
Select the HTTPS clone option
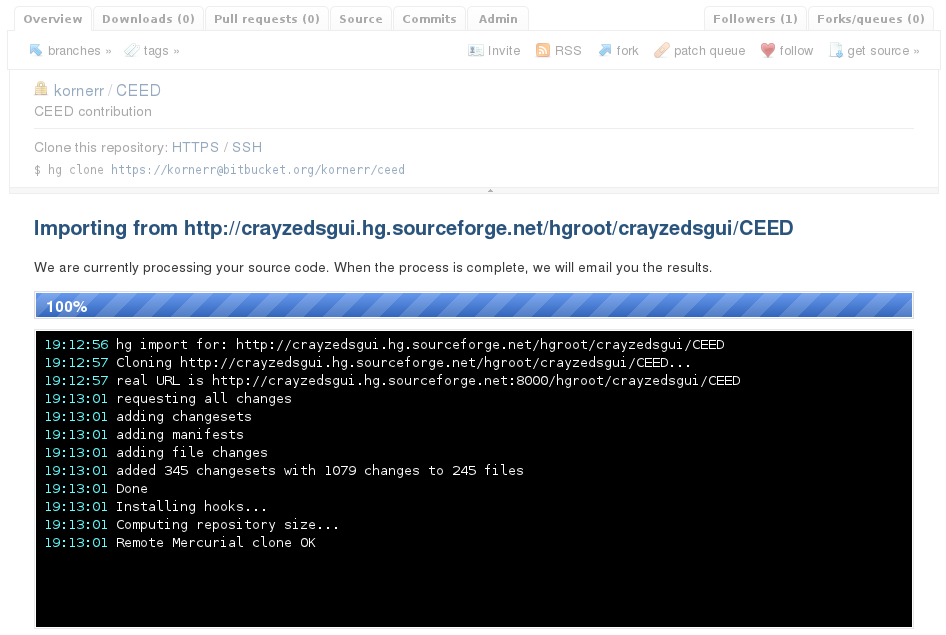(x=195, y=147)
